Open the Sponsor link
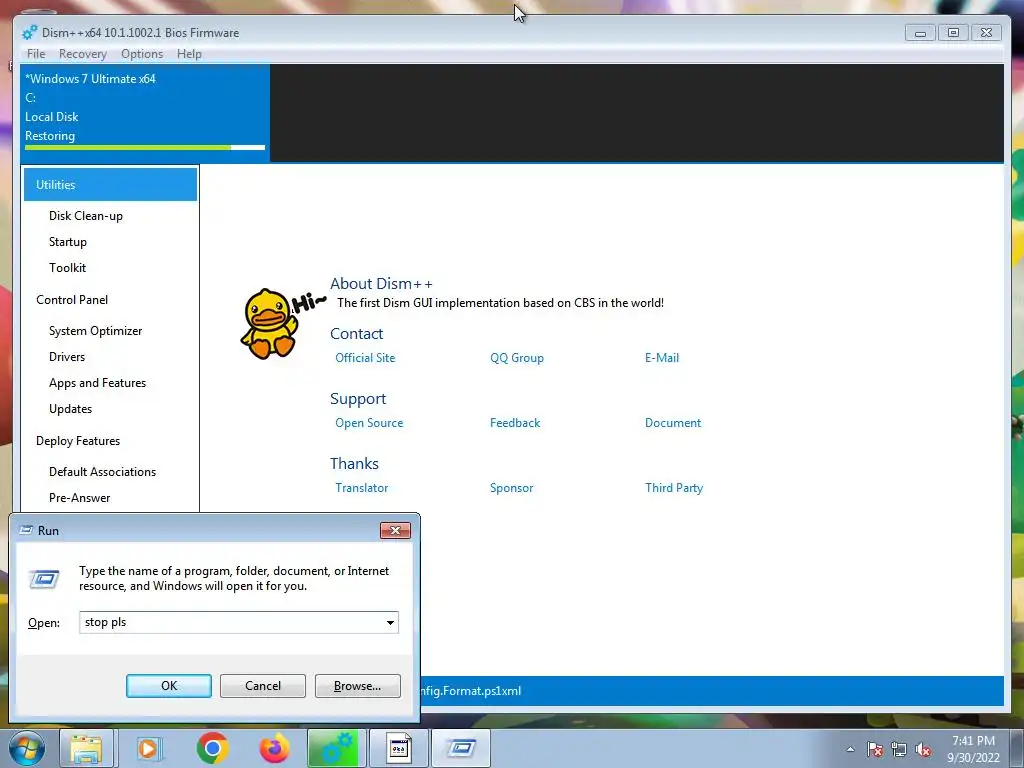1024x768 pixels. [511, 488]
